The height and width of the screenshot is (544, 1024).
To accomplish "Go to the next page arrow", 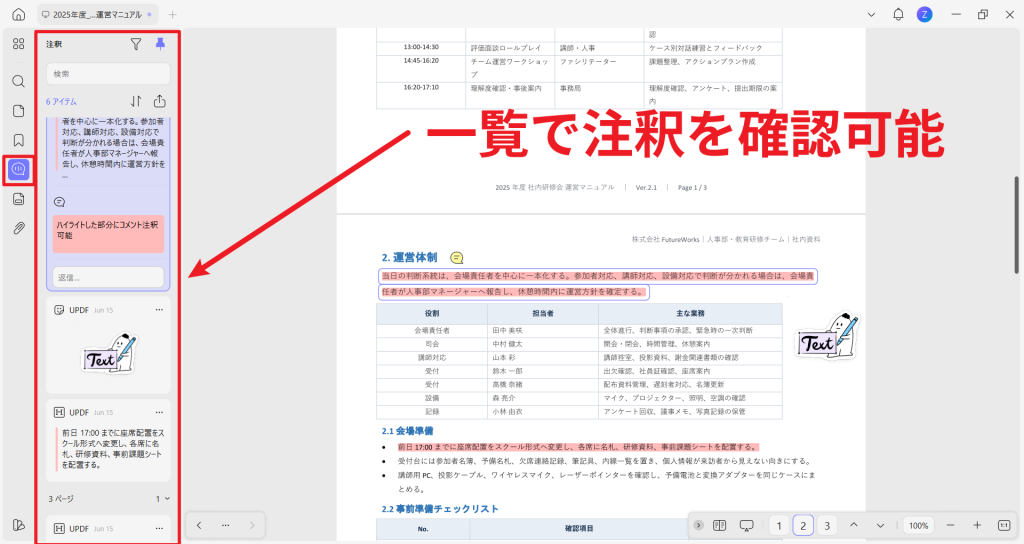I will [x=880, y=525].
